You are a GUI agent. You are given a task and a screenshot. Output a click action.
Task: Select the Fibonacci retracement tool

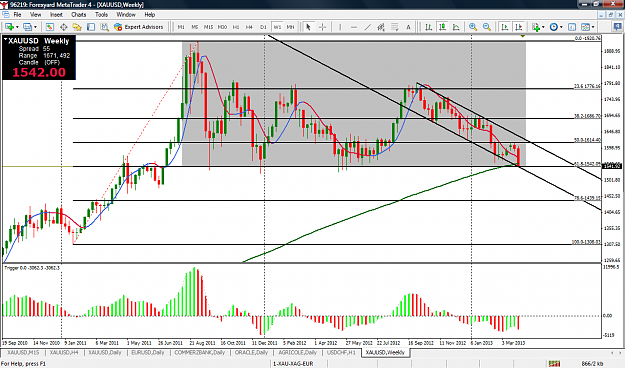(395, 27)
